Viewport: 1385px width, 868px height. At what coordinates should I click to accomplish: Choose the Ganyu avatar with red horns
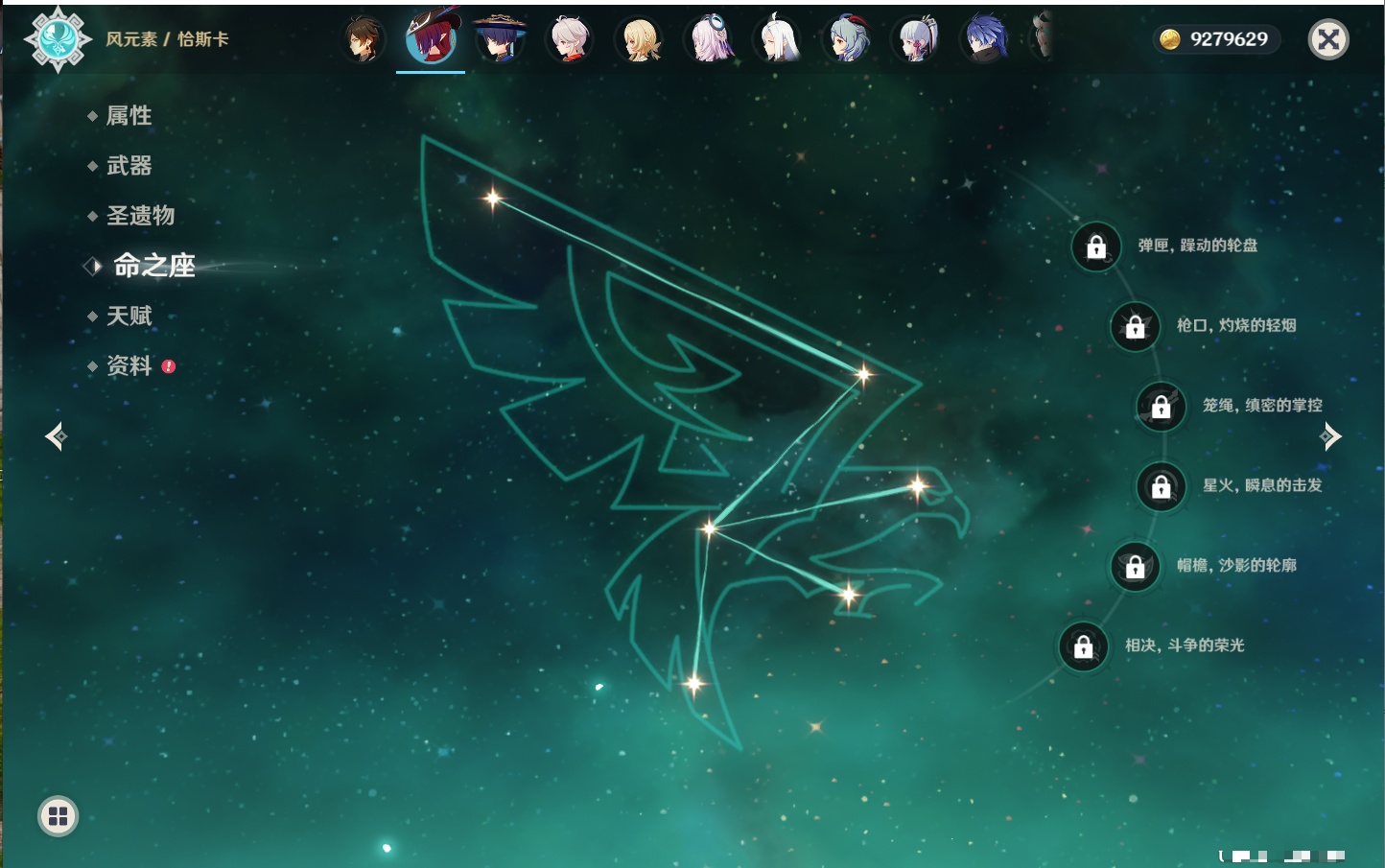pos(848,39)
